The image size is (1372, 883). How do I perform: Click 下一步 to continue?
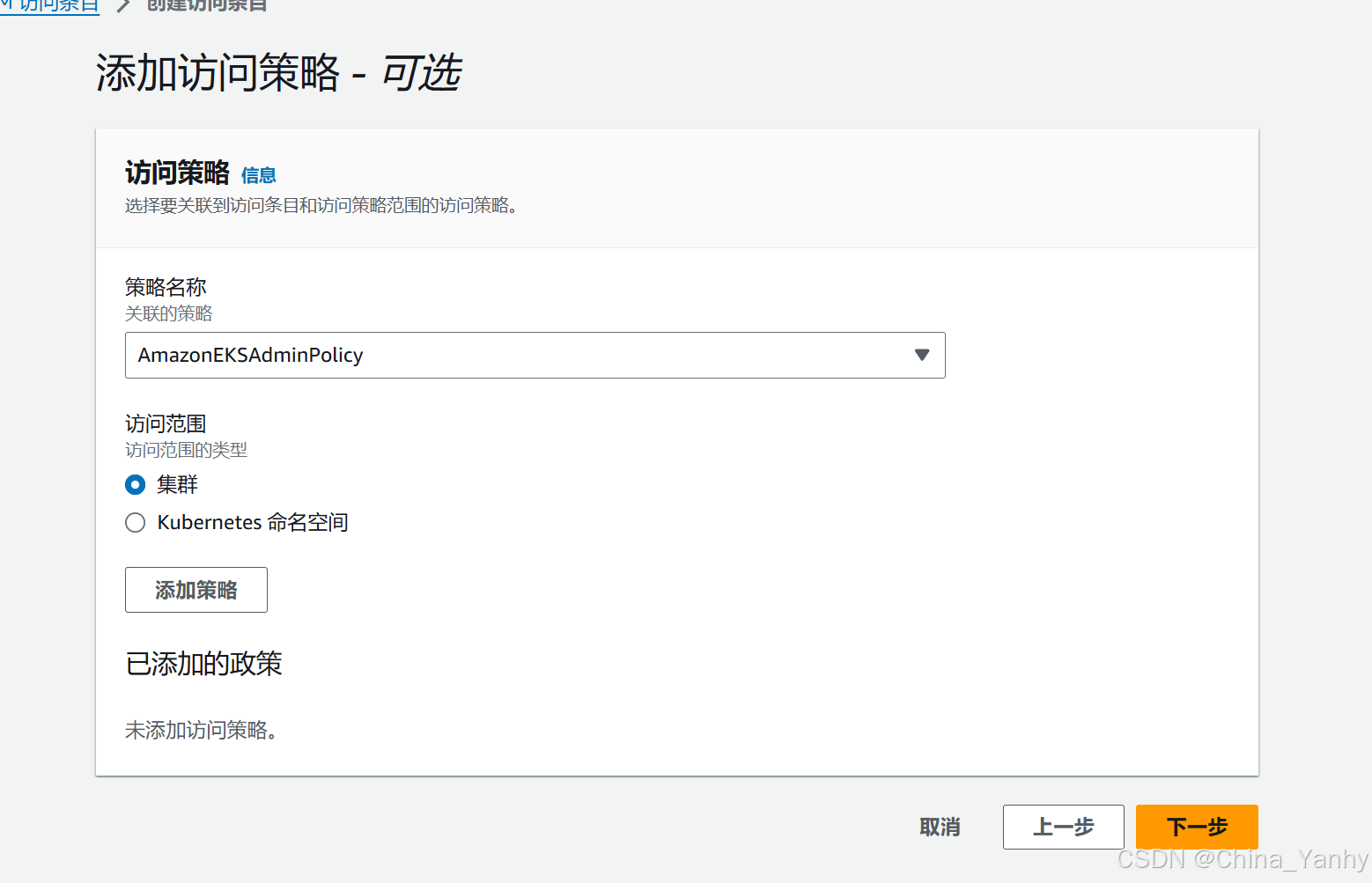(1196, 827)
